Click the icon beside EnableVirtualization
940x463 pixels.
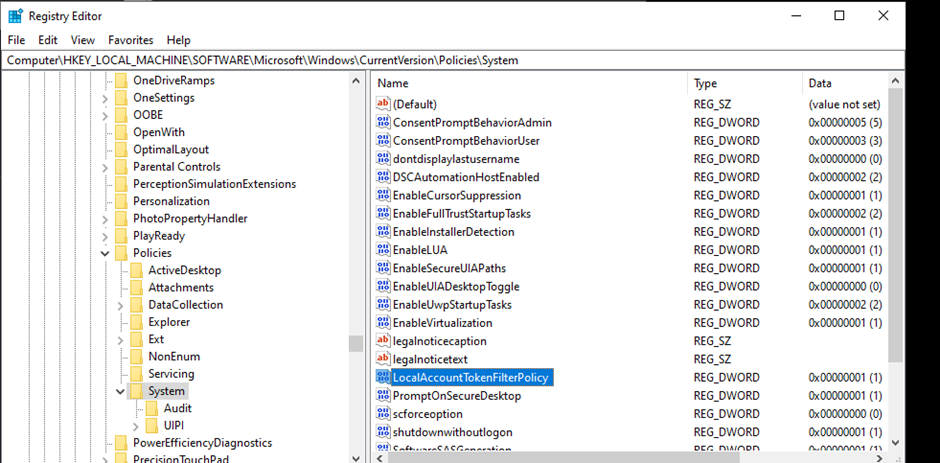(382, 323)
